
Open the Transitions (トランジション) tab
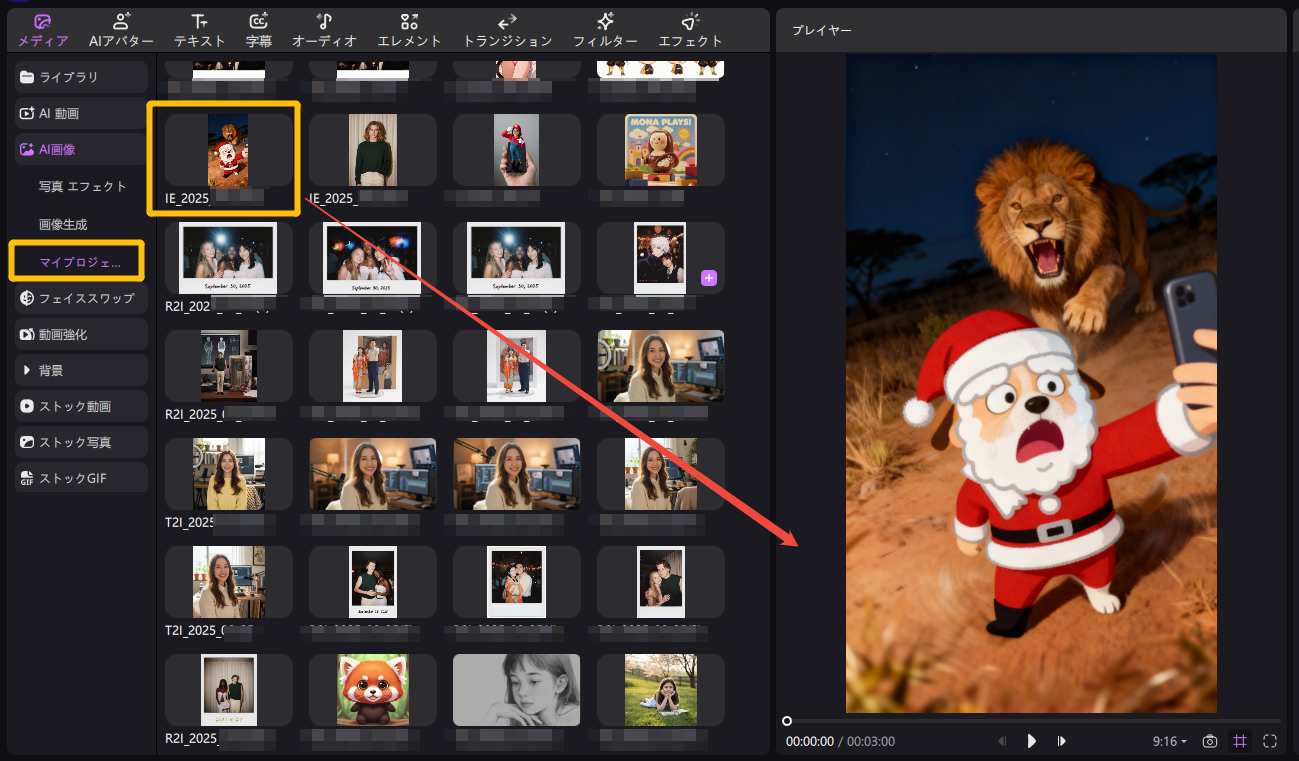pyautogui.click(x=507, y=30)
